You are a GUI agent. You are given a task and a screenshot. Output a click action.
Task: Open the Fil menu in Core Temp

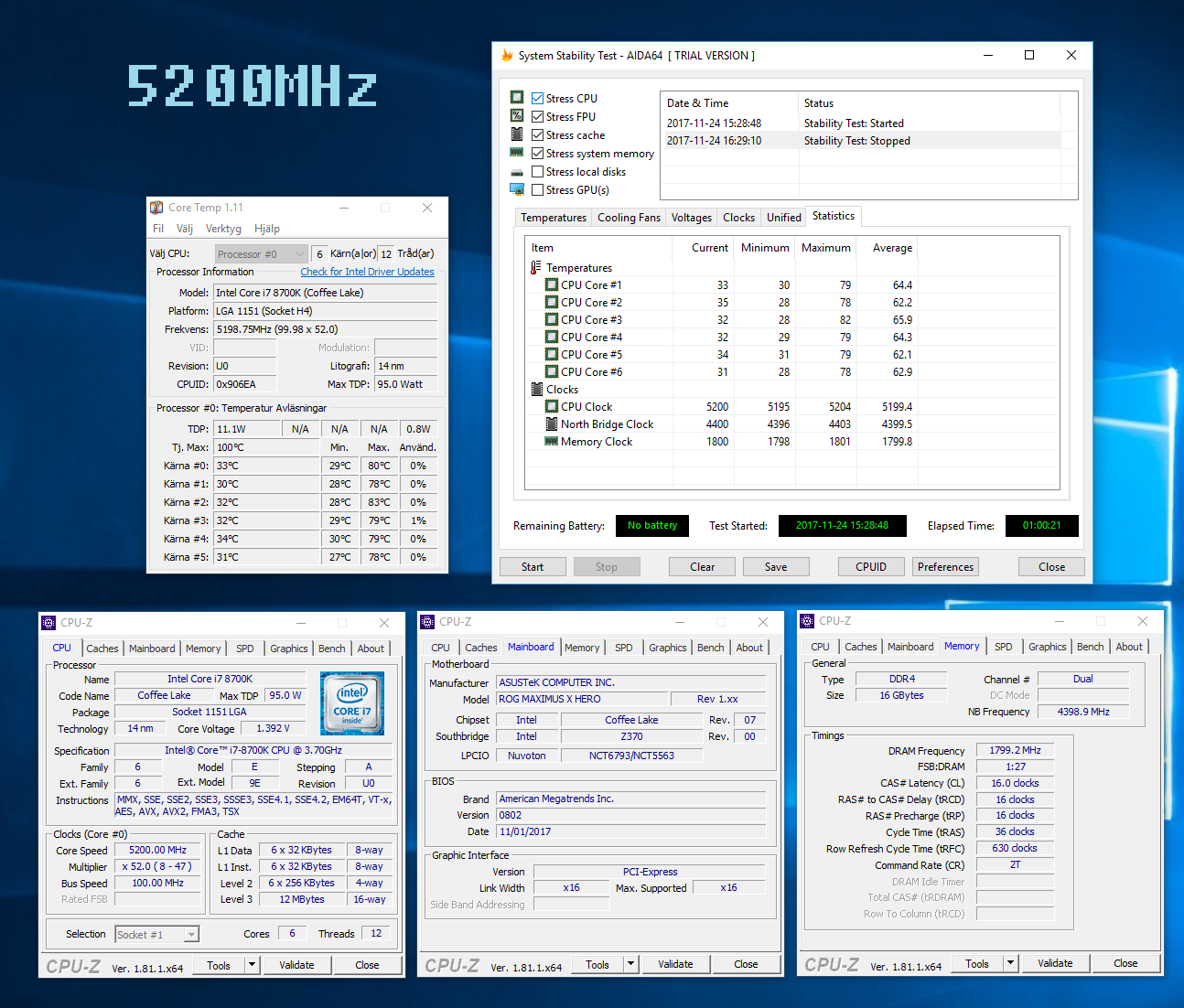pyautogui.click(x=158, y=229)
